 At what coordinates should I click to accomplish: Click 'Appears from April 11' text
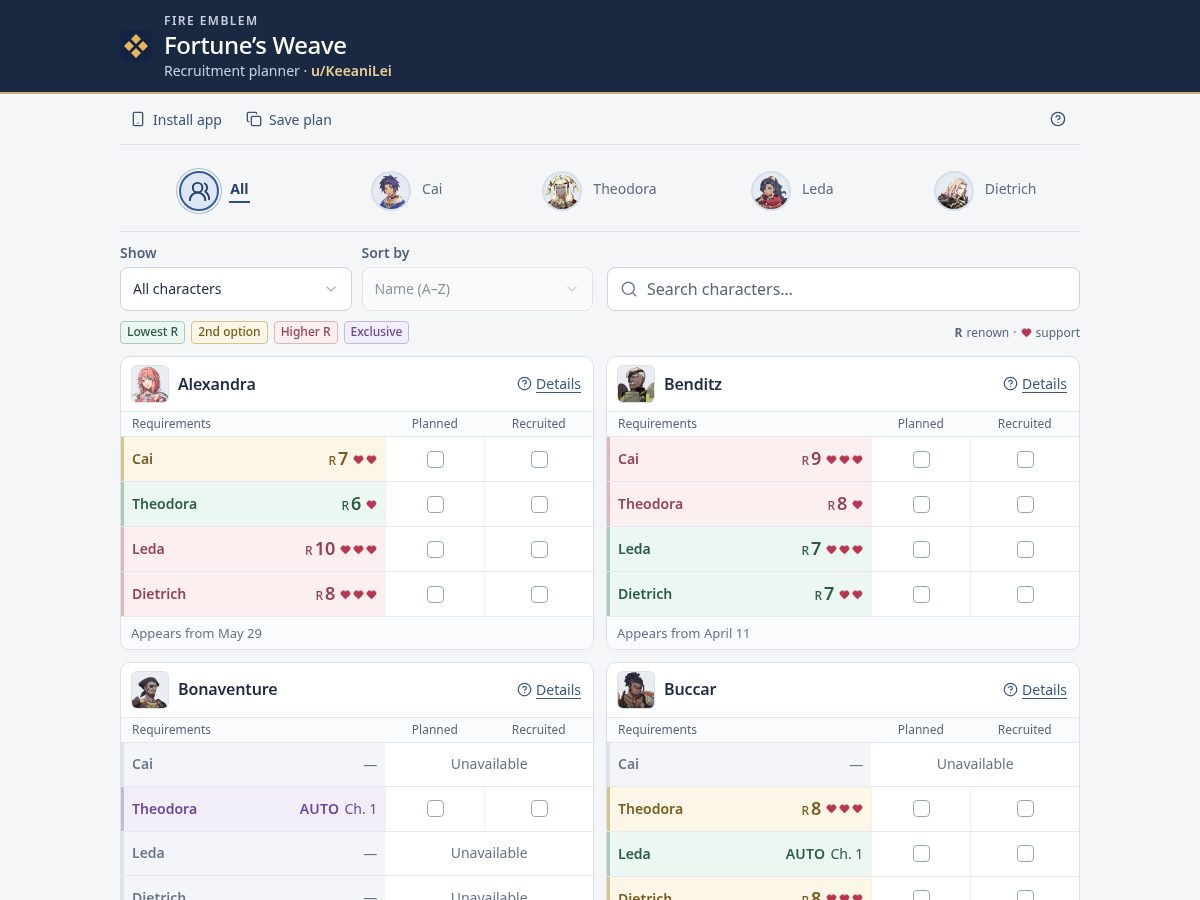pos(683,633)
